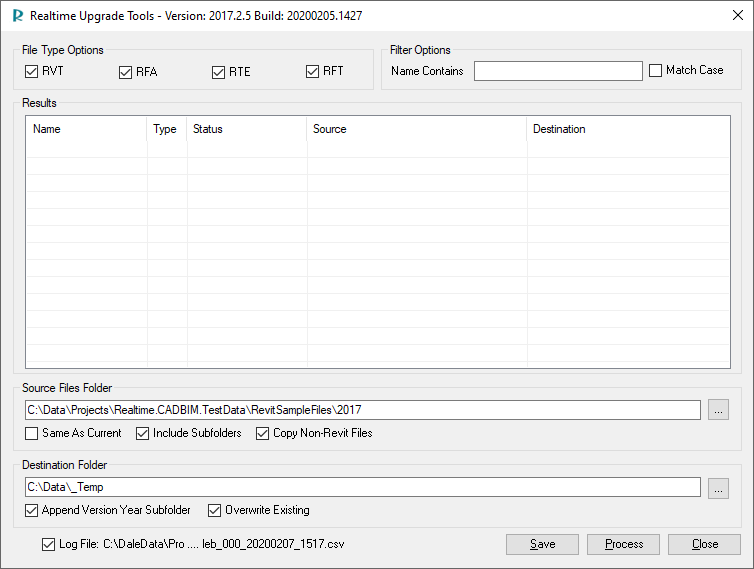The width and height of the screenshot is (754, 569).
Task: Click the Close button
Action: (x=704, y=544)
